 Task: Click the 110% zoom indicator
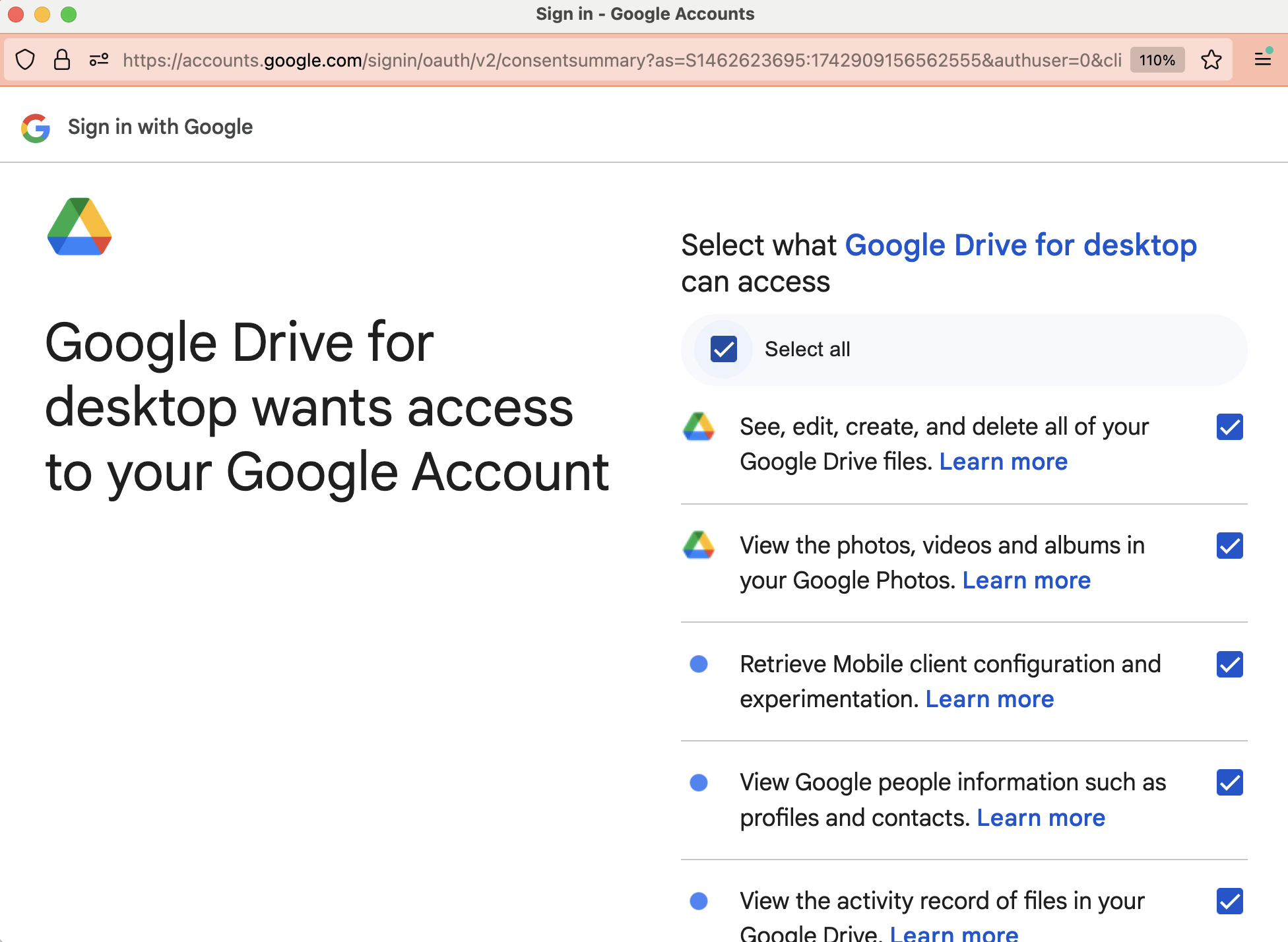(x=1156, y=59)
